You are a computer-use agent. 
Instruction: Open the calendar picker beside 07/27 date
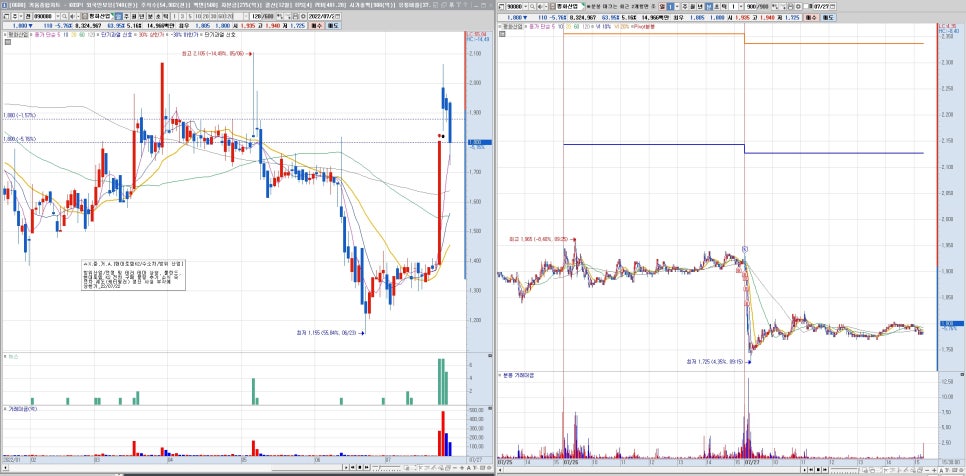pos(833,6)
